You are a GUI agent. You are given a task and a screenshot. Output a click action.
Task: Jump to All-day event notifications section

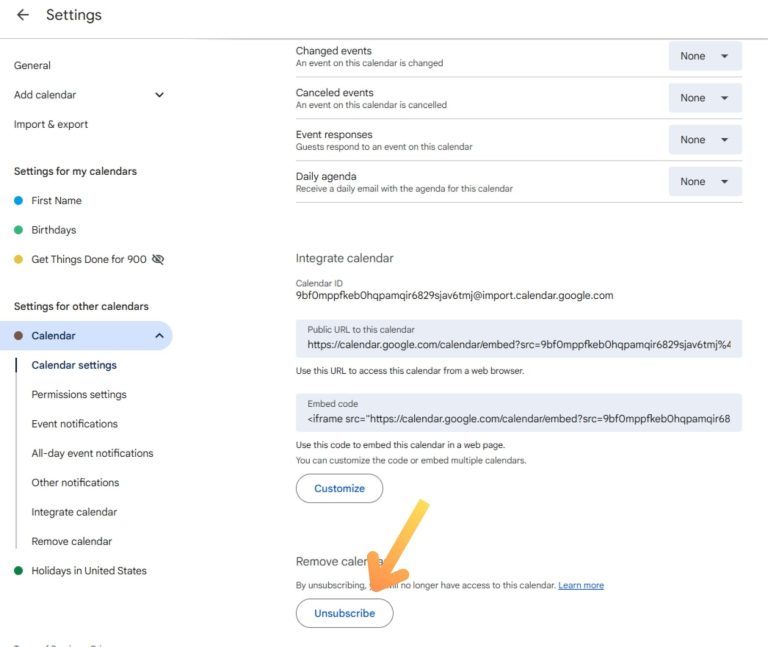(x=93, y=453)
